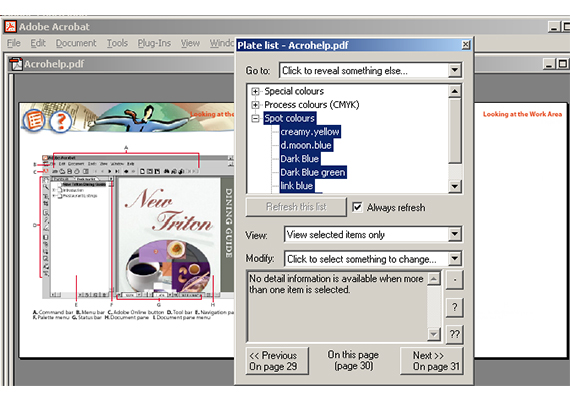The width and height of the screenshot is (570, 400).
Task: Expand the Process colours (CMYK) node
Action: click(256, 105)
